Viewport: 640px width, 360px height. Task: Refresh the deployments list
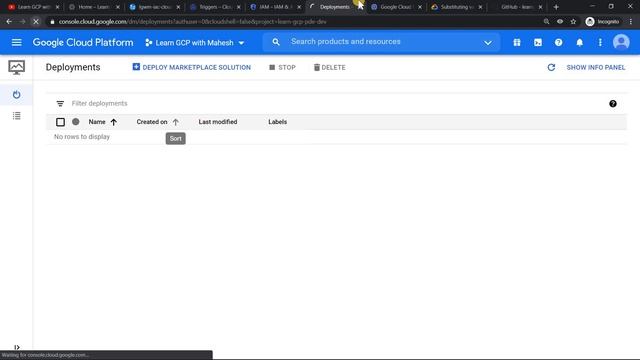(551, 67)
